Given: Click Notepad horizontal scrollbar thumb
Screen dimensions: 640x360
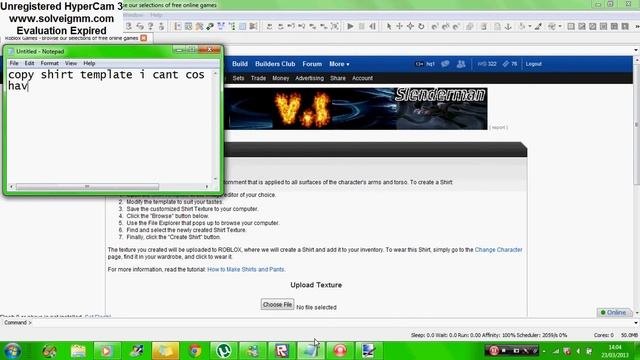Looking at the screenshot, I should point(87,187).
